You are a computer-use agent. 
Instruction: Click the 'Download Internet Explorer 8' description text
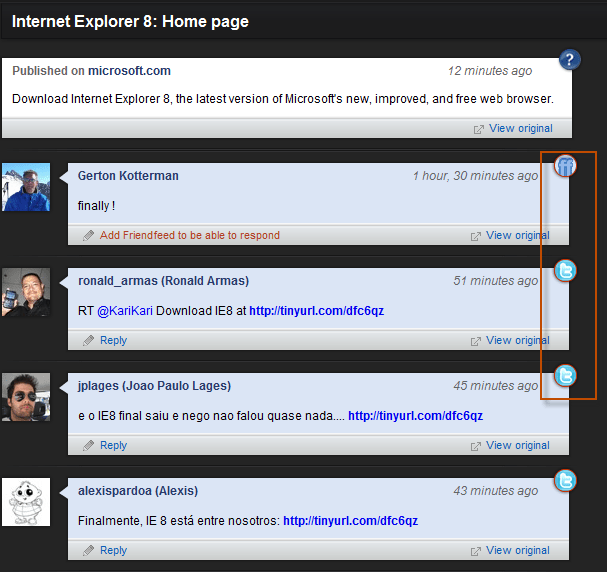click(x=283, y=99)
